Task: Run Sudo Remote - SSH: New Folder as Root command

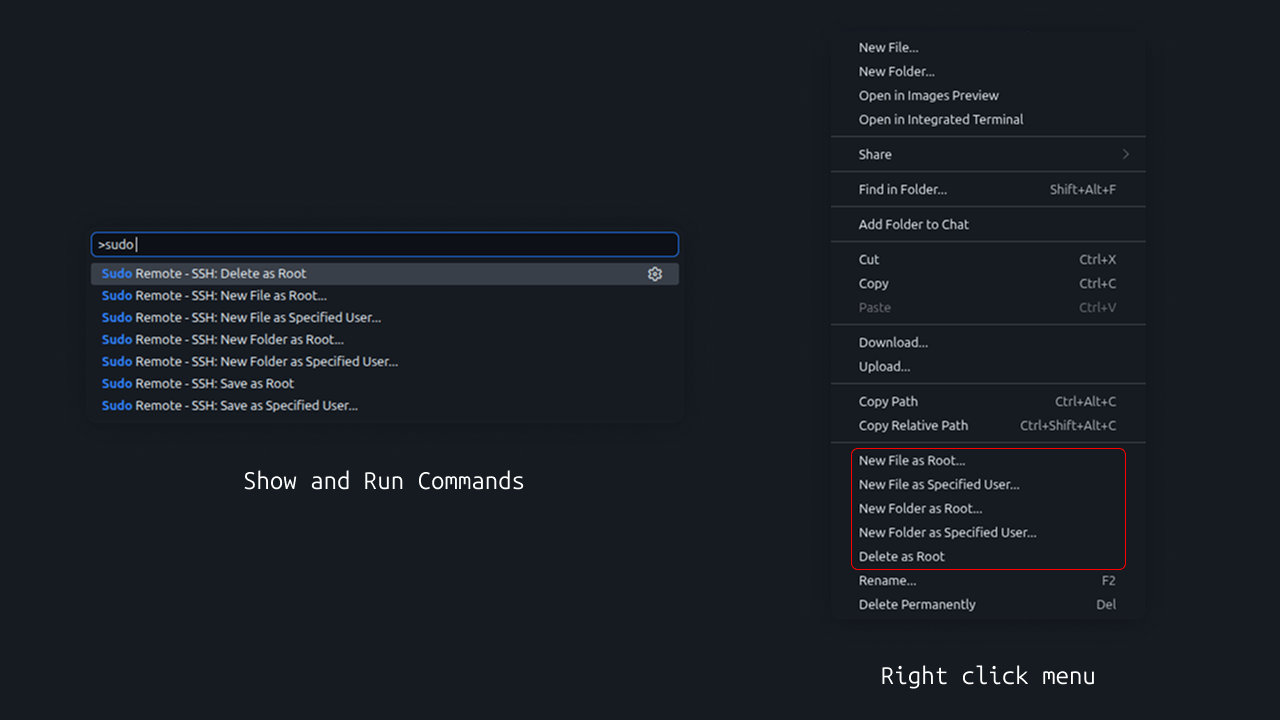Action: click(385, 340)
